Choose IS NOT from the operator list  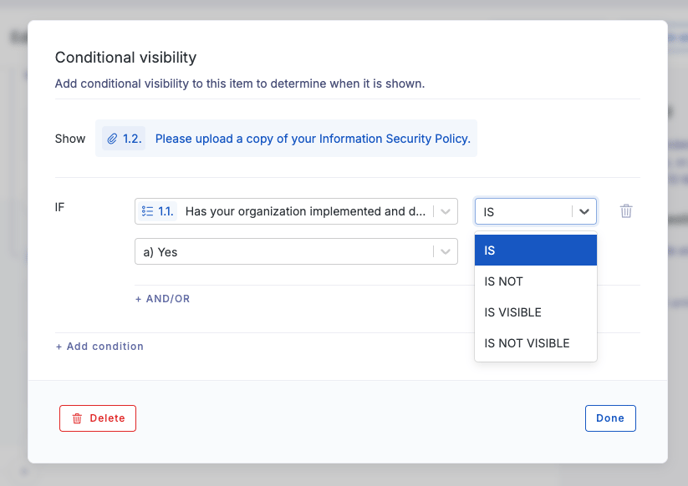coord(536,281)
